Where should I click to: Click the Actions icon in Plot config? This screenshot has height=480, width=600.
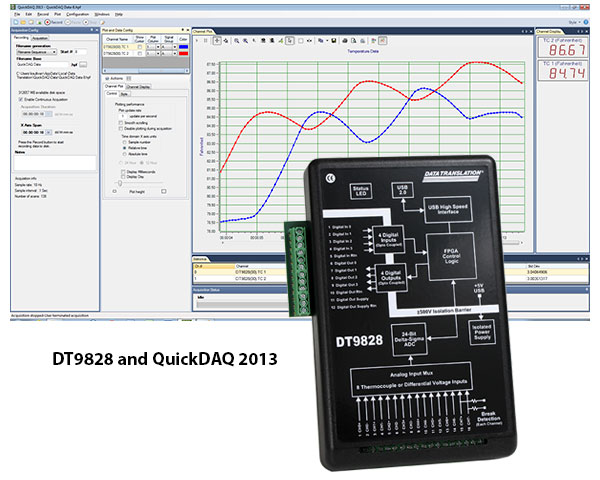pos(107,78)
